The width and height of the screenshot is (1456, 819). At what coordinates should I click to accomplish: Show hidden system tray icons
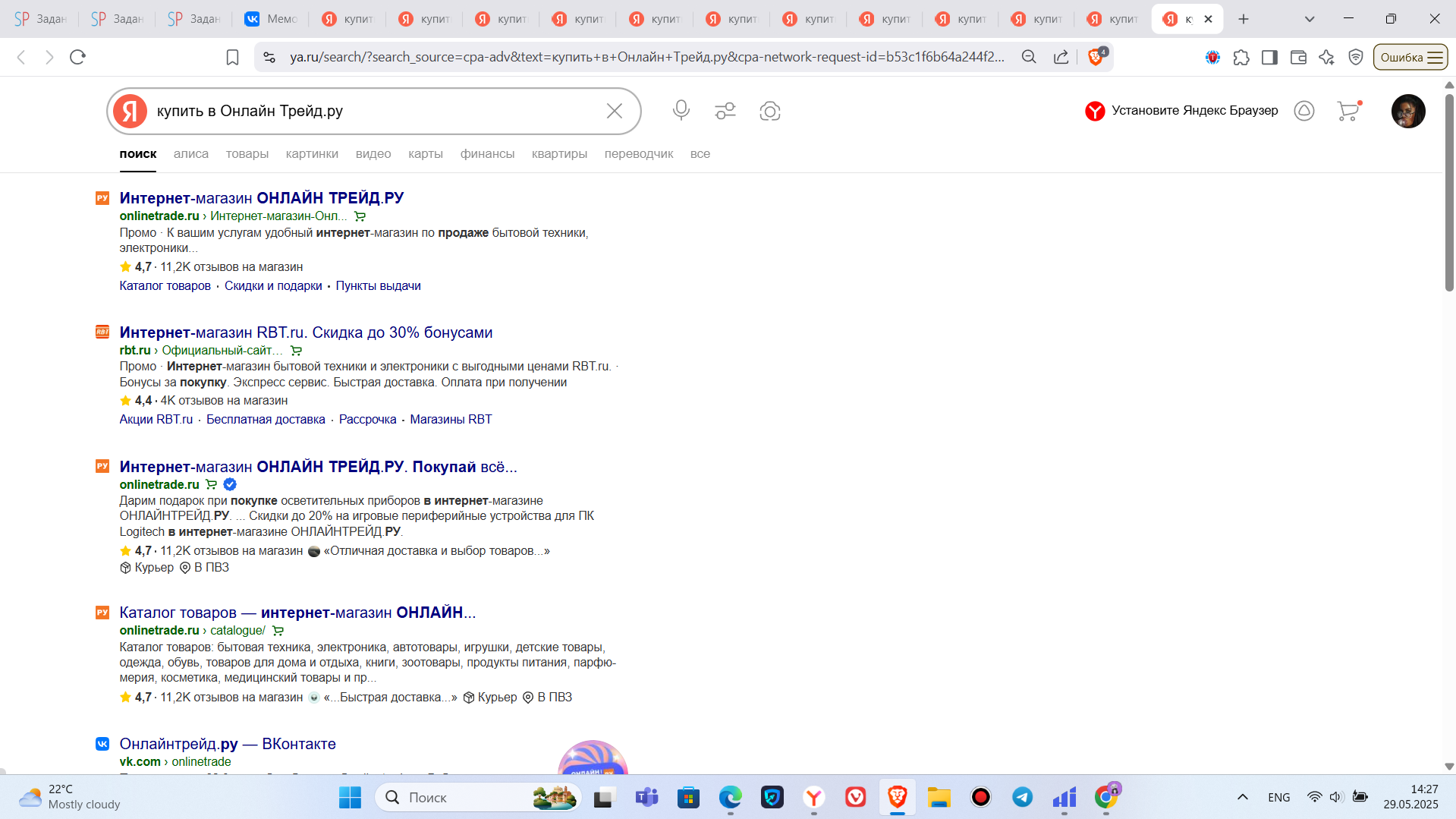tap(1243, 797)
